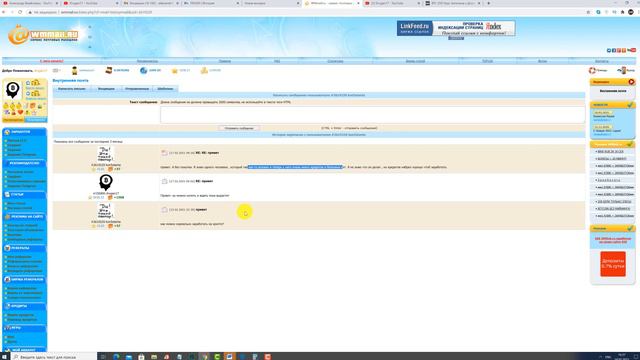Open a new browser tab with plus
Viewport: 640px width, 360px height.
click(x=489, y=3)
